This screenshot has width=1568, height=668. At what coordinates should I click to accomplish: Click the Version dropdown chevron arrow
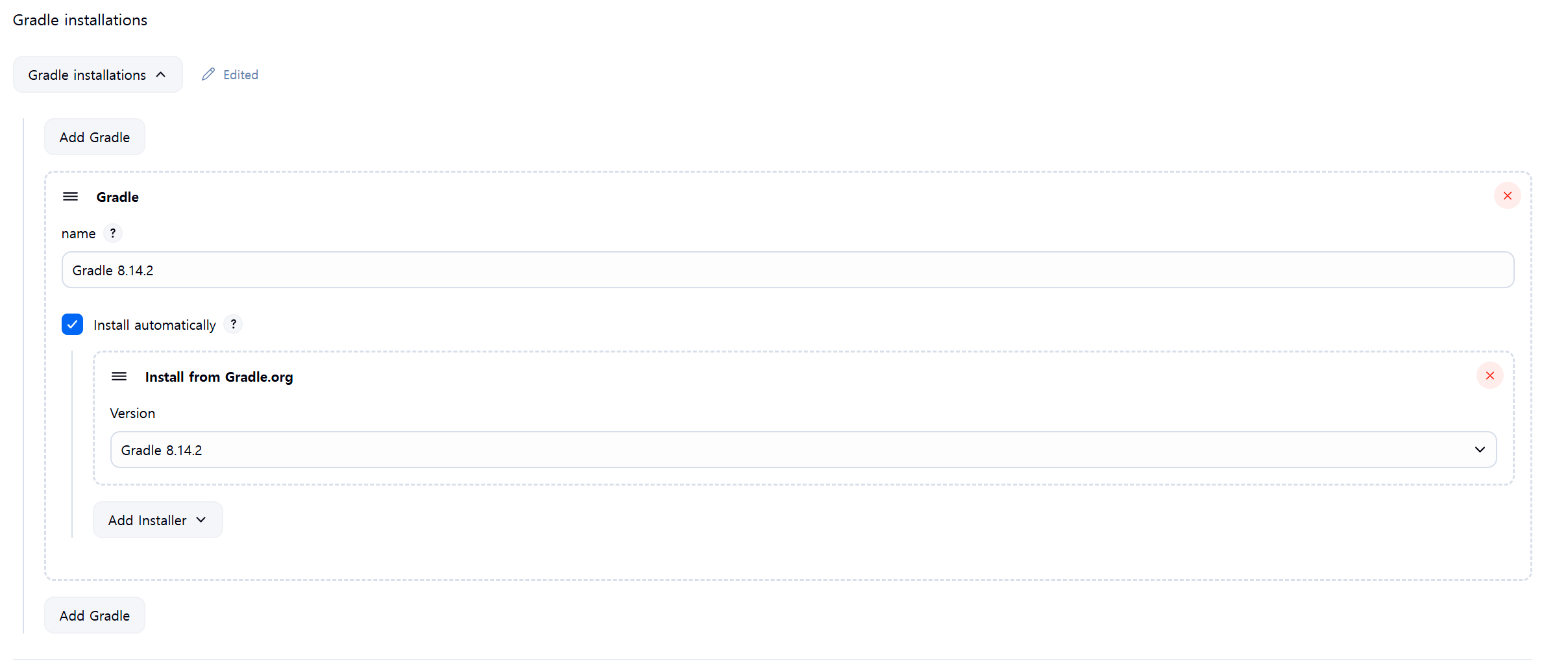coord(1479,450)
